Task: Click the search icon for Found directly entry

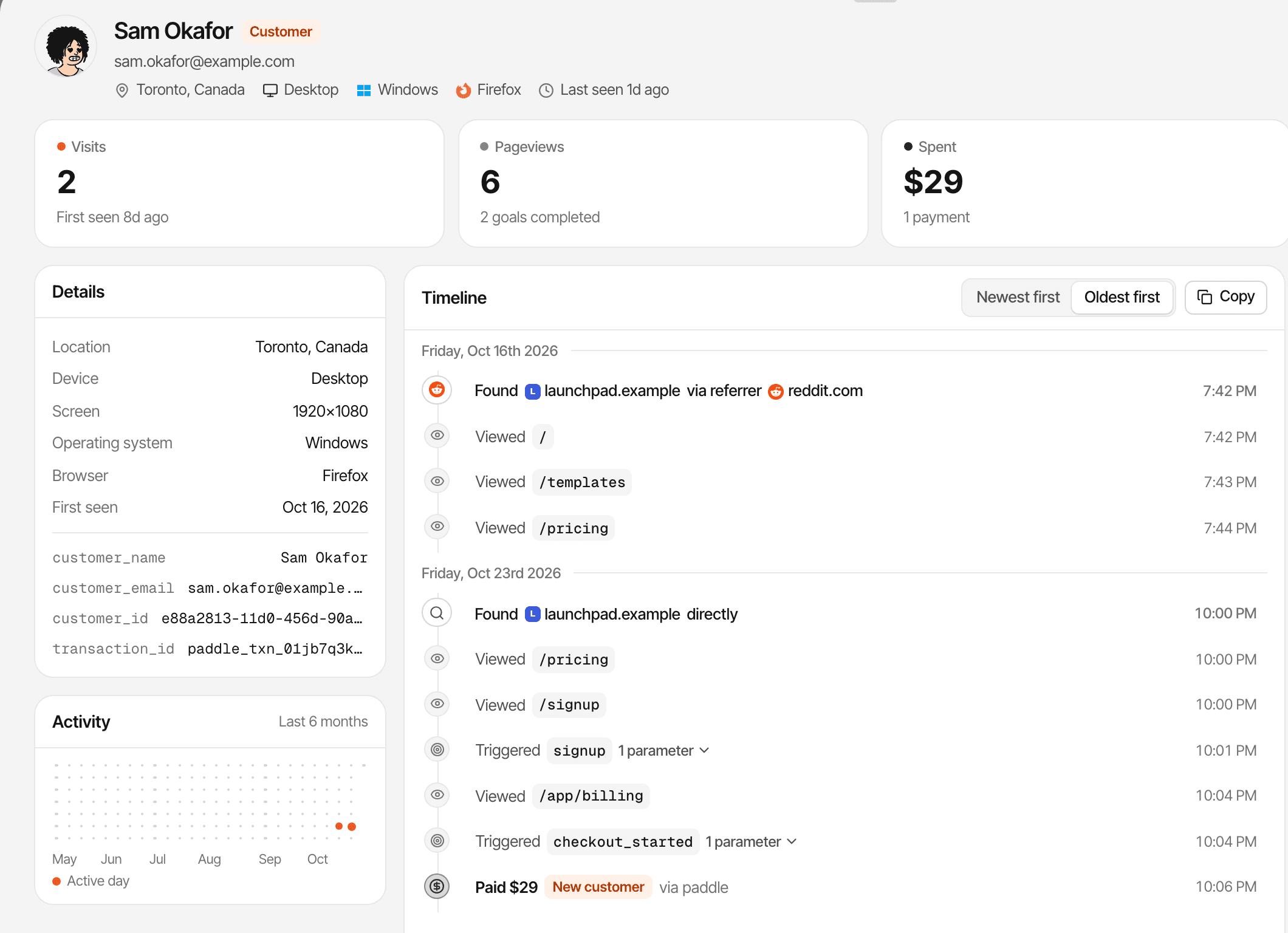Action: pyautogui.click(x=437, y=613)
